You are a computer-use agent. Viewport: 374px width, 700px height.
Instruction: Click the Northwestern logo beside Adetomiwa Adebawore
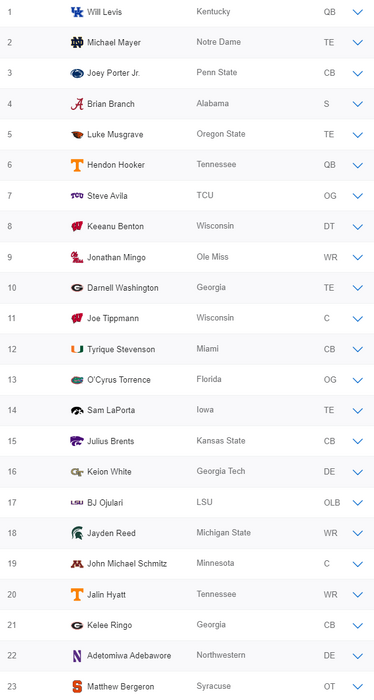[77, 656]
